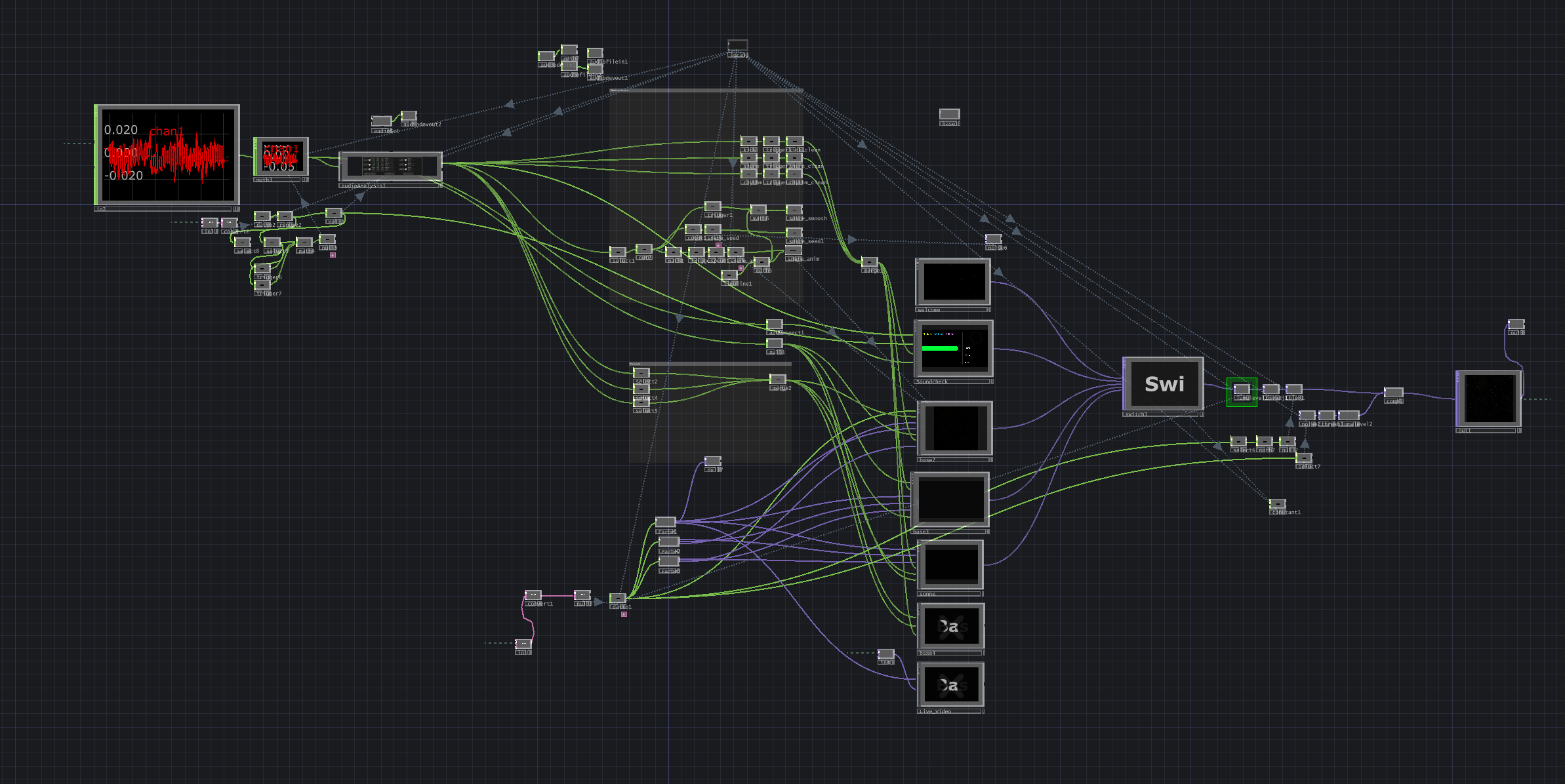Screen dimensions: 1565x784
Task: Click the green-highlighted lumalevel1 node
Action: tap(1242, 389)
